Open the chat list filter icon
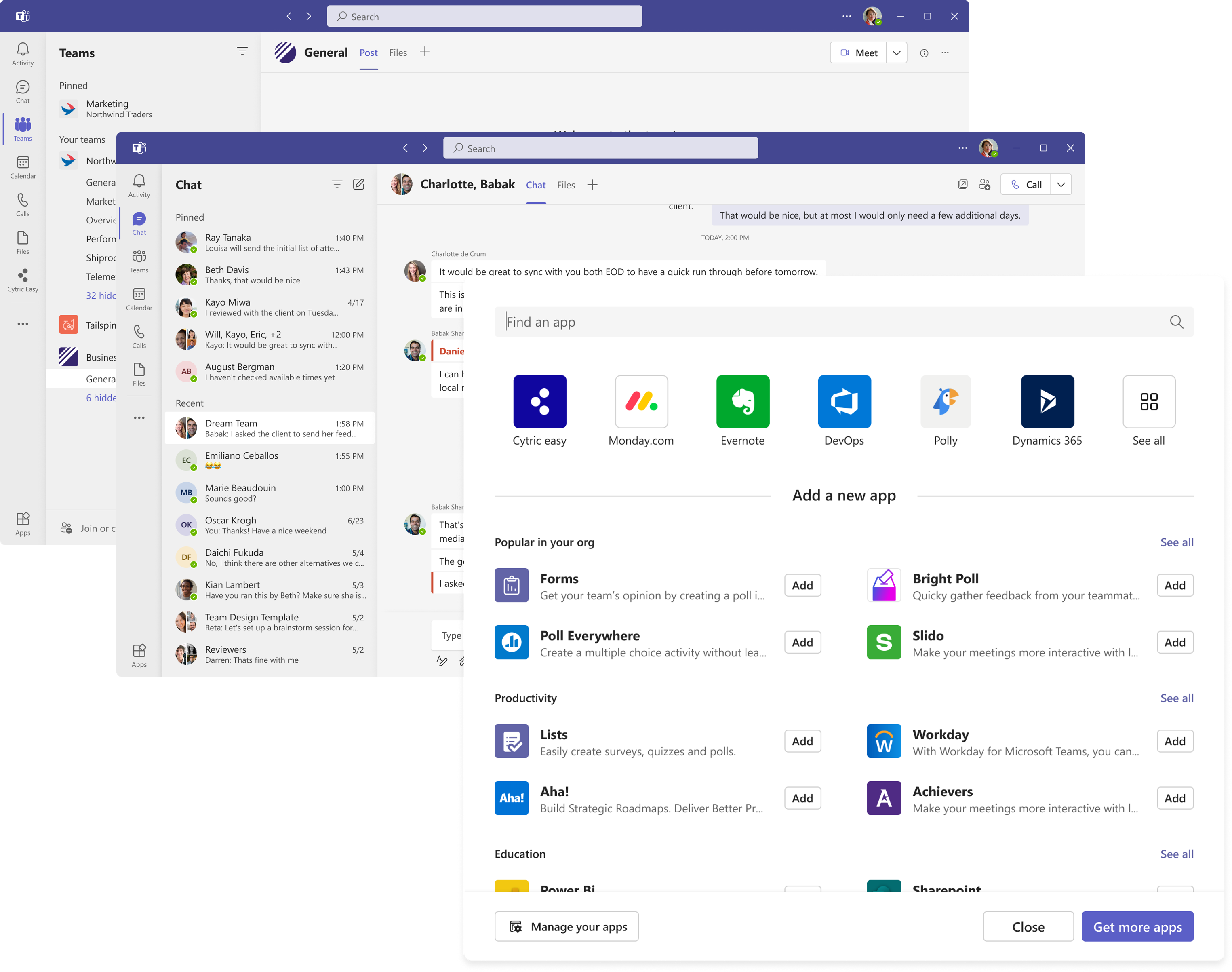The image size is (1232, 972). pyautogui.click(x=337, y=184)
